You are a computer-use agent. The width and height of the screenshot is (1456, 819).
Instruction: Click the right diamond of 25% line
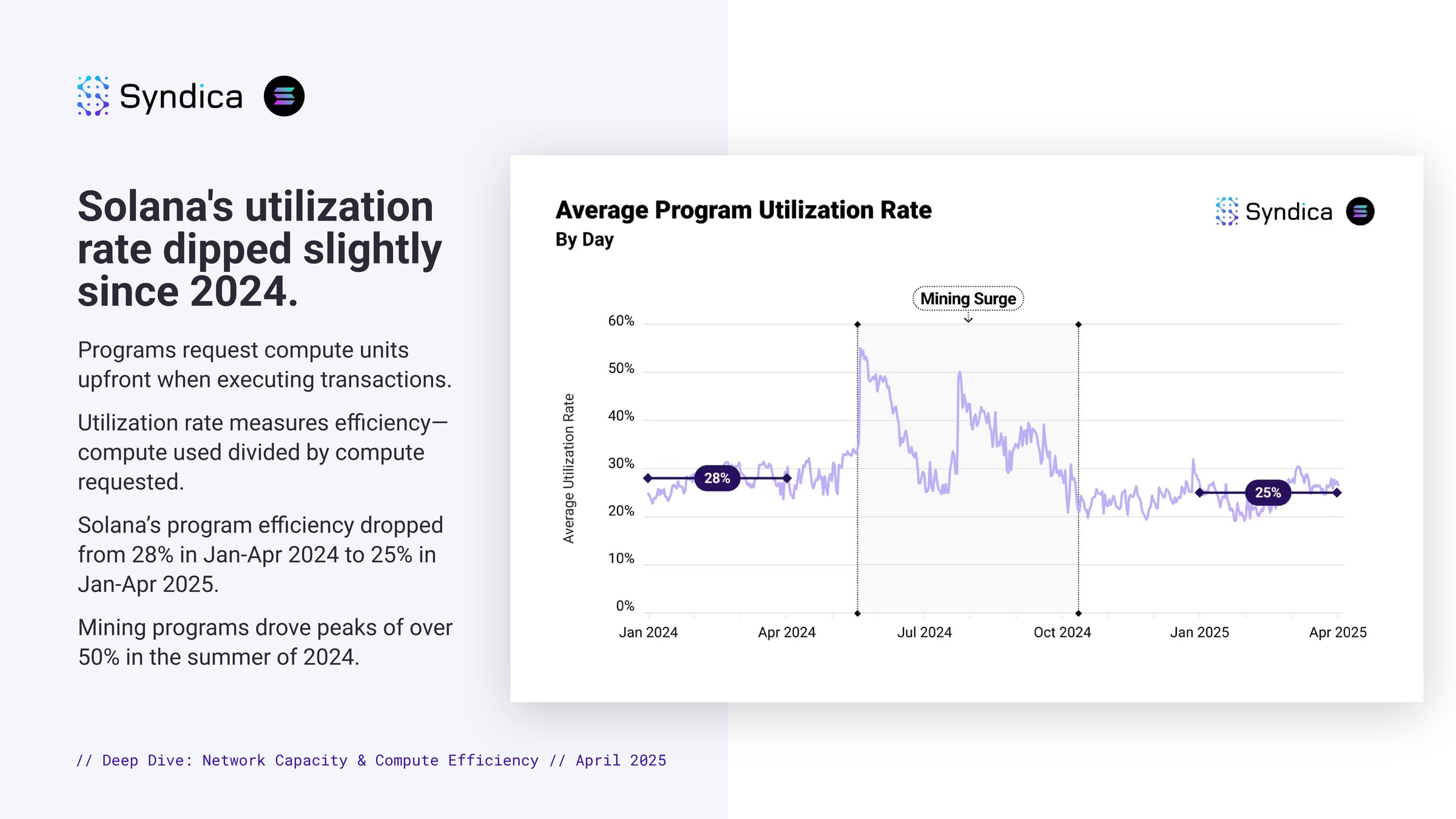tap(1337, 493)
